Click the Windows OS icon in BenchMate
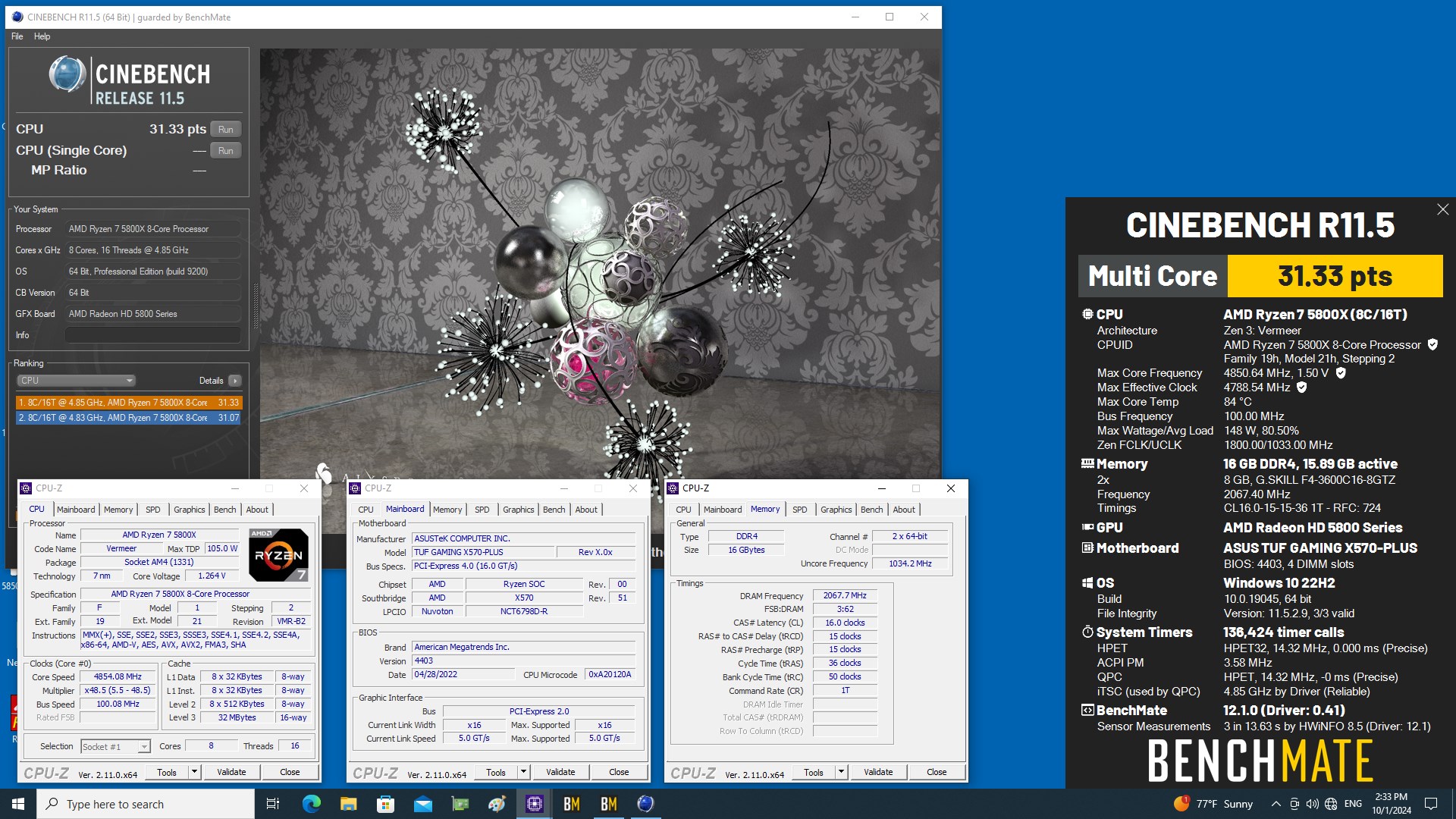This screenshot has width=1456, height=819. 1087,582
